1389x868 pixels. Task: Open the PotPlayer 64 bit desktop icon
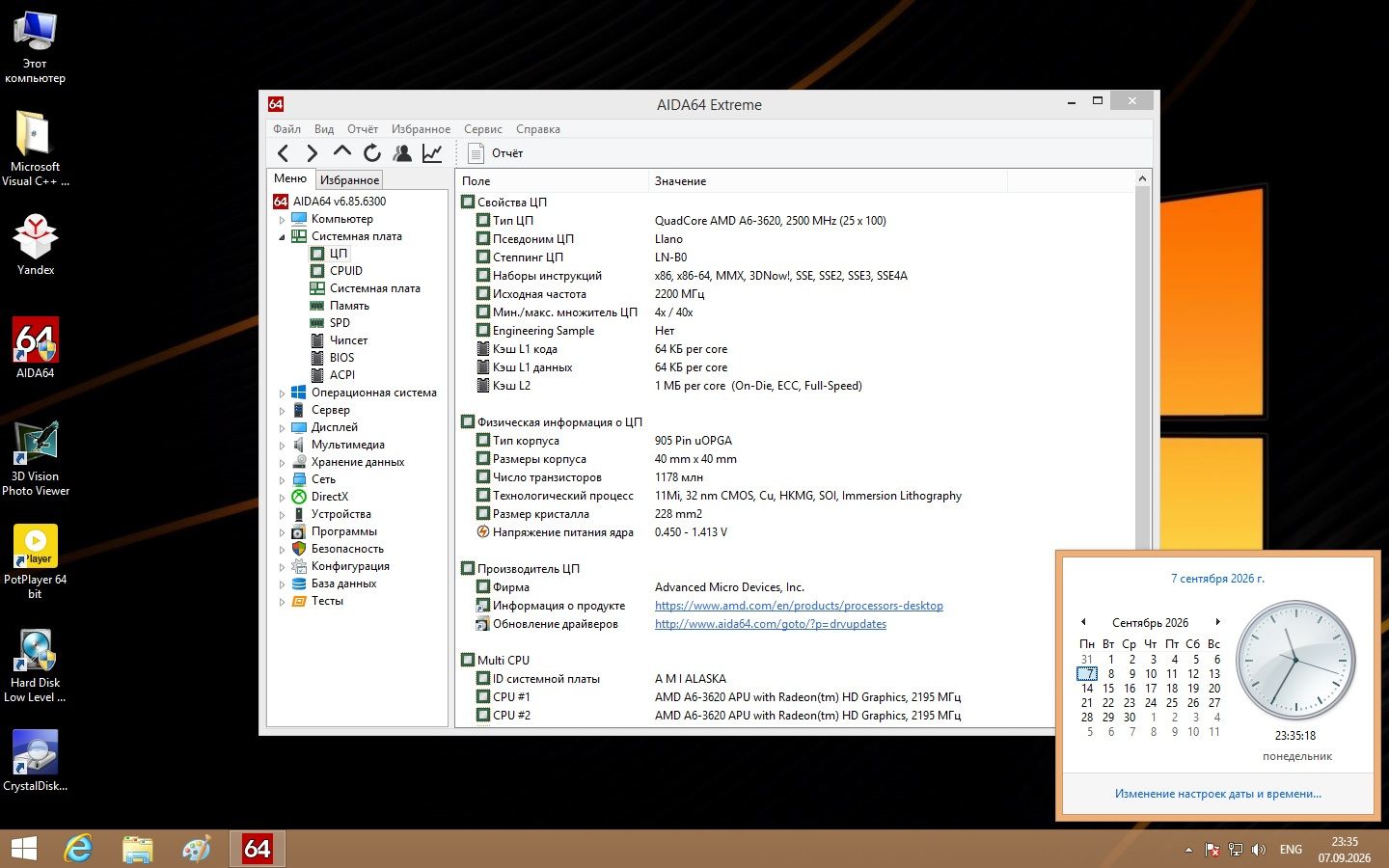[36, 561]
